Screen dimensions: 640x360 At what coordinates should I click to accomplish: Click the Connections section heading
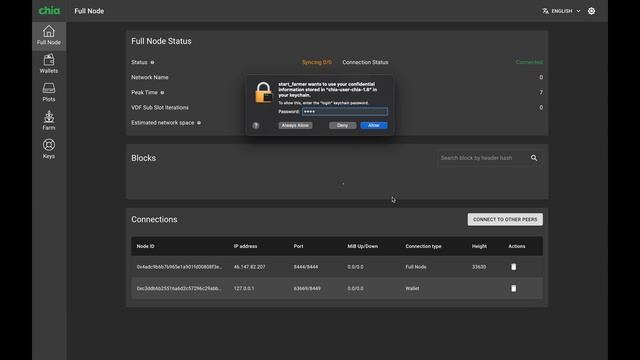tap(154, 220)
